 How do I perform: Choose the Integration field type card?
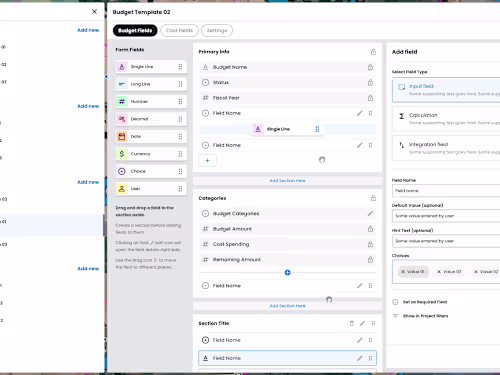(446, 148)
